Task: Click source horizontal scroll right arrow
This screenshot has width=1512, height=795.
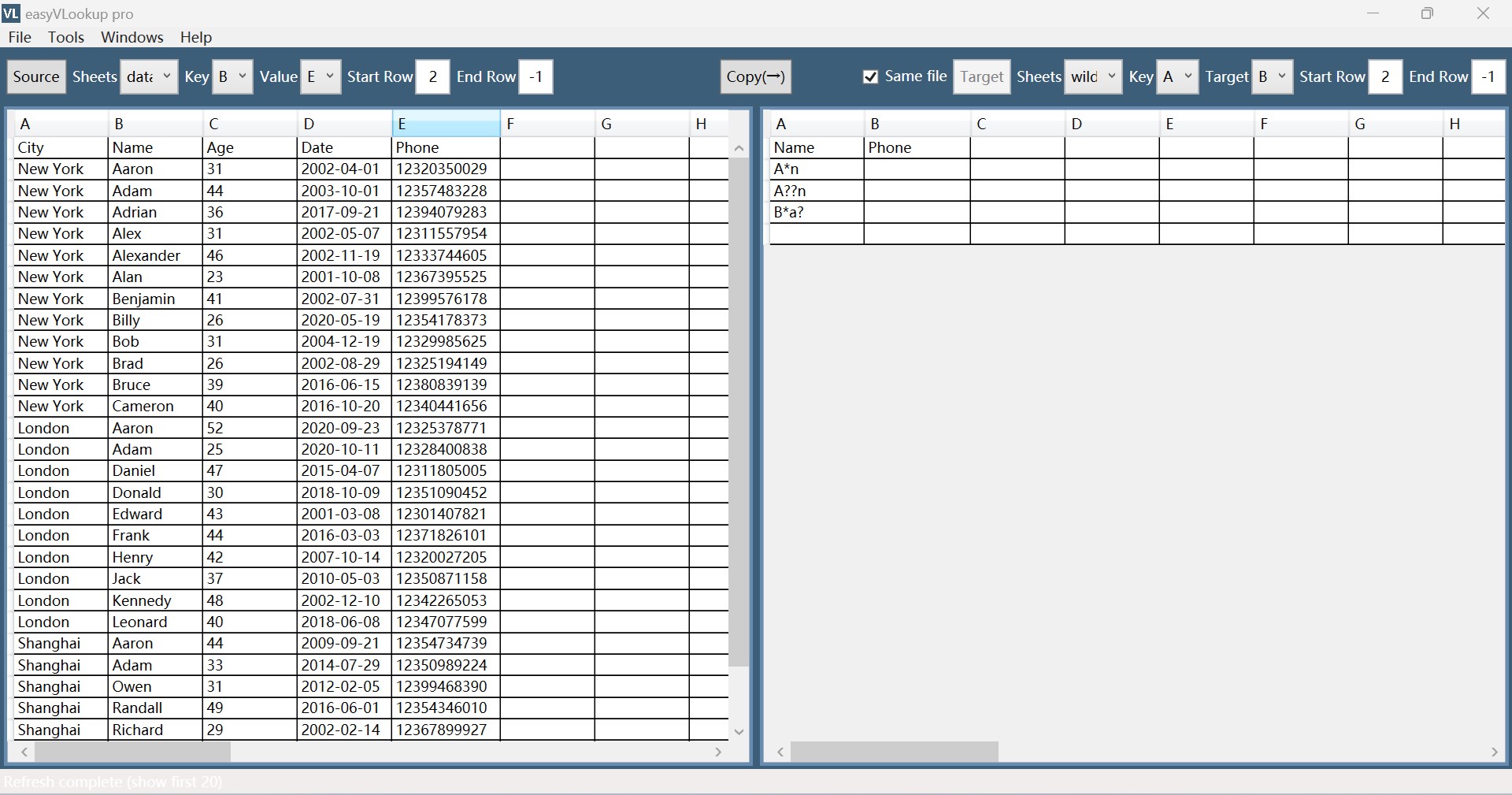Action: pyautogui.click(x=718, y=752)
